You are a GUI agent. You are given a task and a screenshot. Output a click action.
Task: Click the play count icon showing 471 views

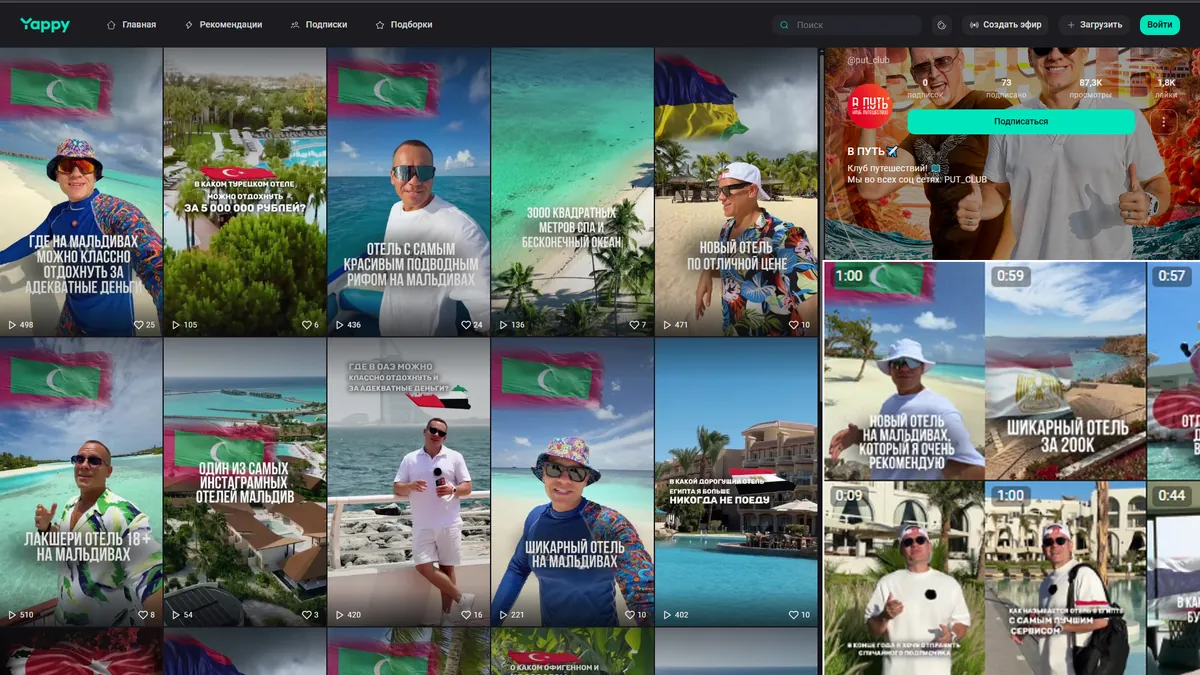click(x=667, y=325)
